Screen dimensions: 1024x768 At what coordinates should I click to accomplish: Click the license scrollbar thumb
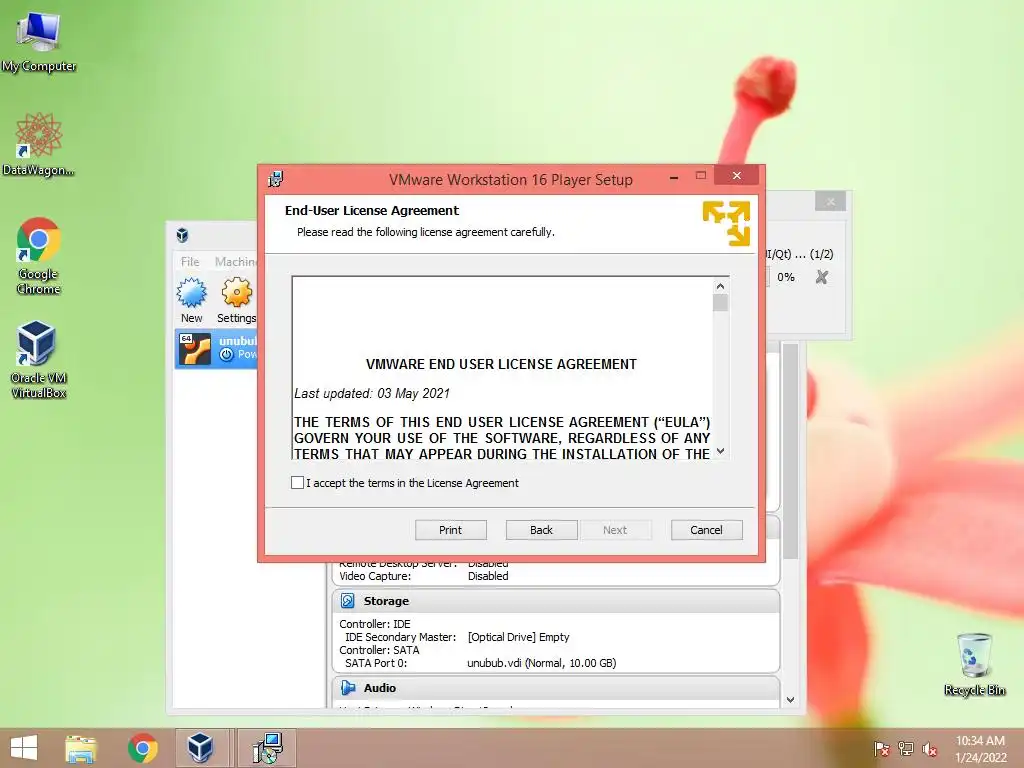[x=720, y=303]
